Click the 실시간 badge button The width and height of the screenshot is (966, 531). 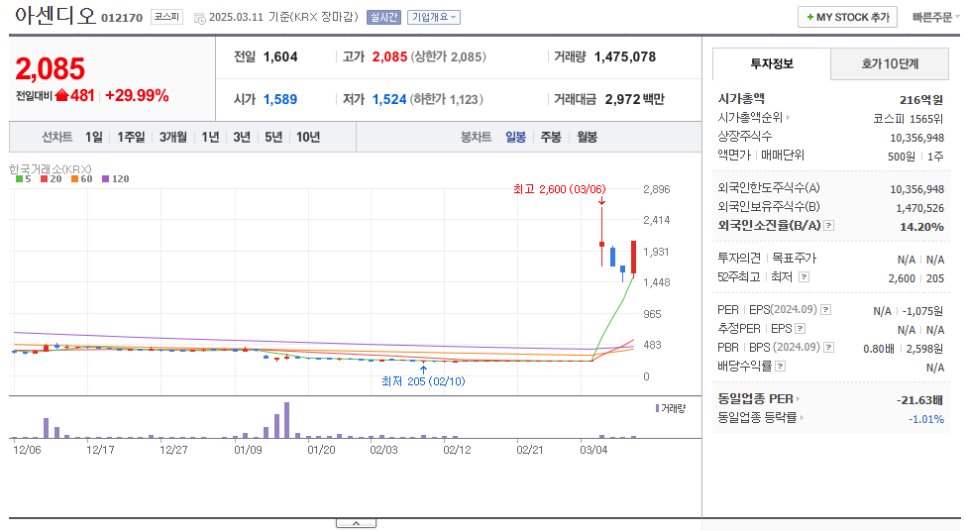[x=383, y=17]
